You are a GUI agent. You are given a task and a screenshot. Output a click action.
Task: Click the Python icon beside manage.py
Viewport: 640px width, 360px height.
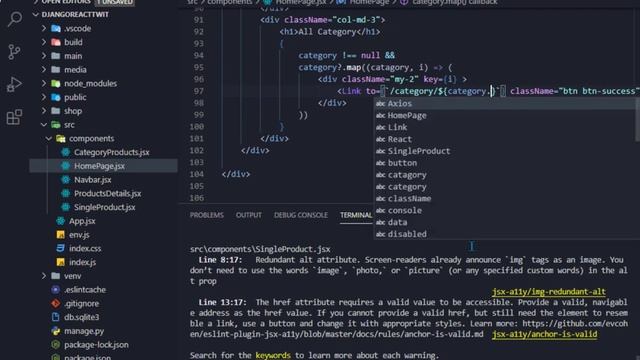click(56, 331)
